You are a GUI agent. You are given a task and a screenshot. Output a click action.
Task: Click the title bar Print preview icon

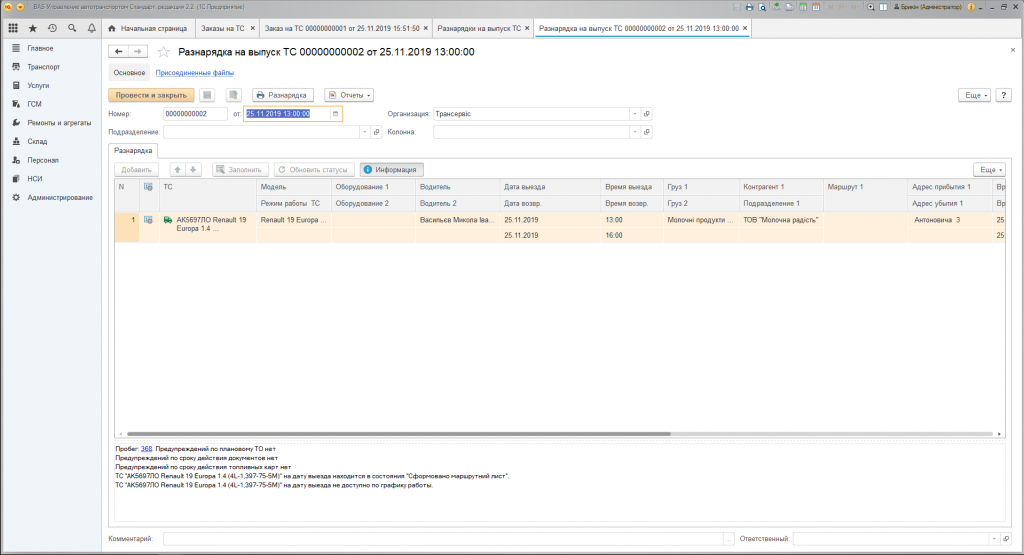[762, 7]
